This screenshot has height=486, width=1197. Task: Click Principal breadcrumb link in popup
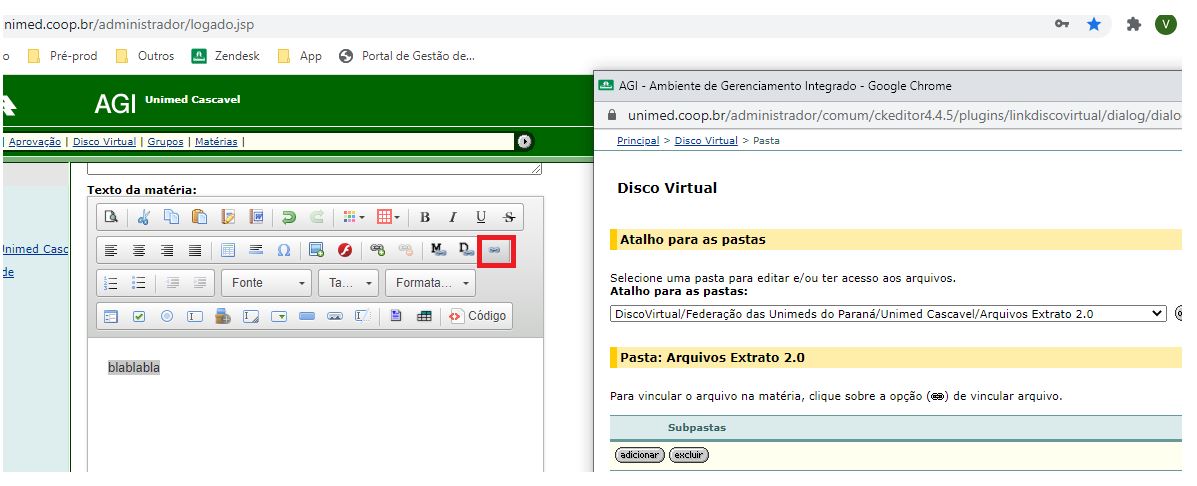(638, 140)
